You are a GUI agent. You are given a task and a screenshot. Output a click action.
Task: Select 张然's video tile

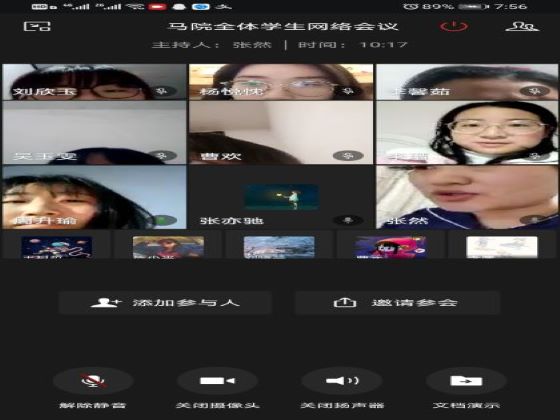467,197
